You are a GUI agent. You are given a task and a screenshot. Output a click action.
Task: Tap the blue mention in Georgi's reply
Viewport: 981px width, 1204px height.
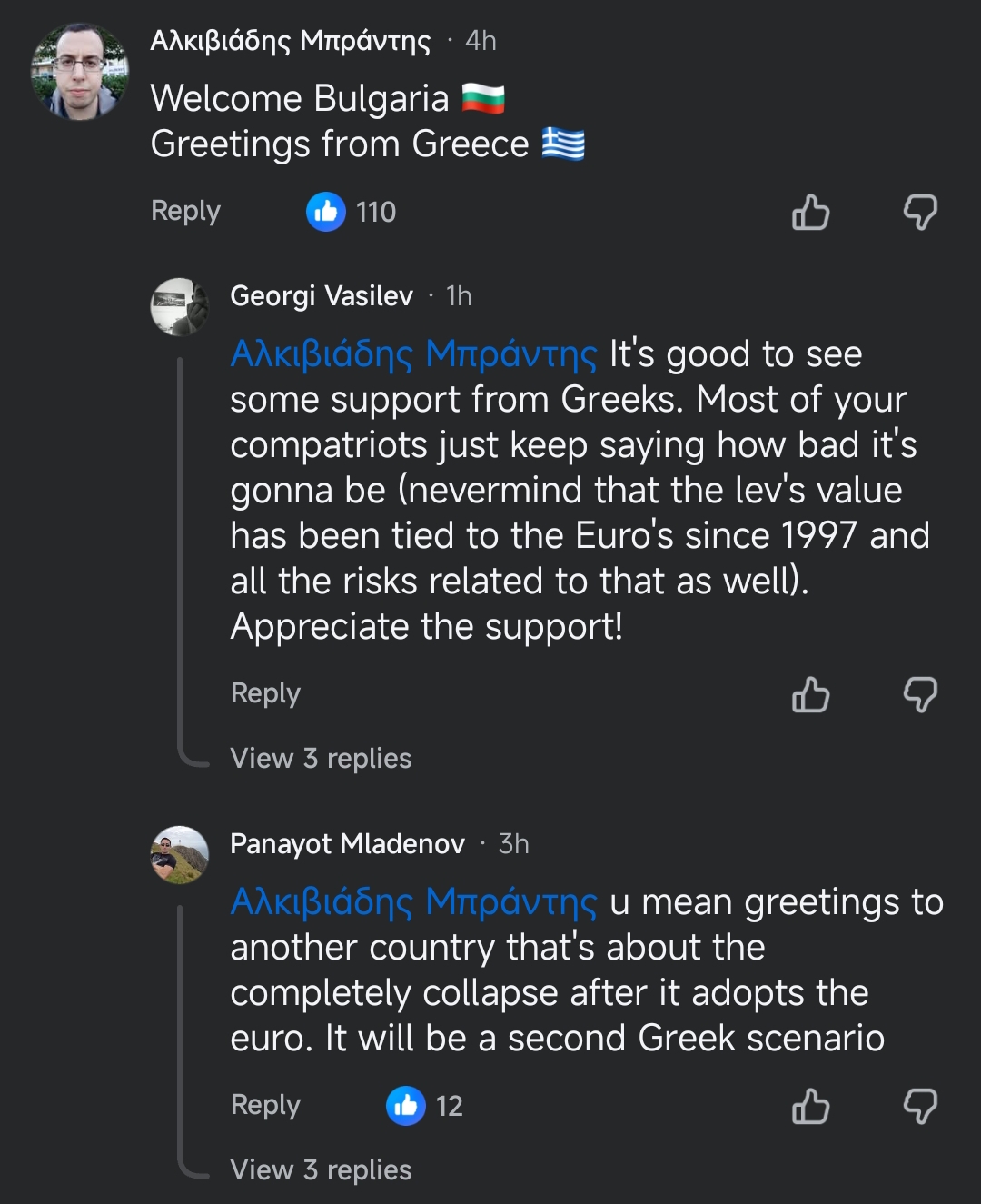click(413, 354)
